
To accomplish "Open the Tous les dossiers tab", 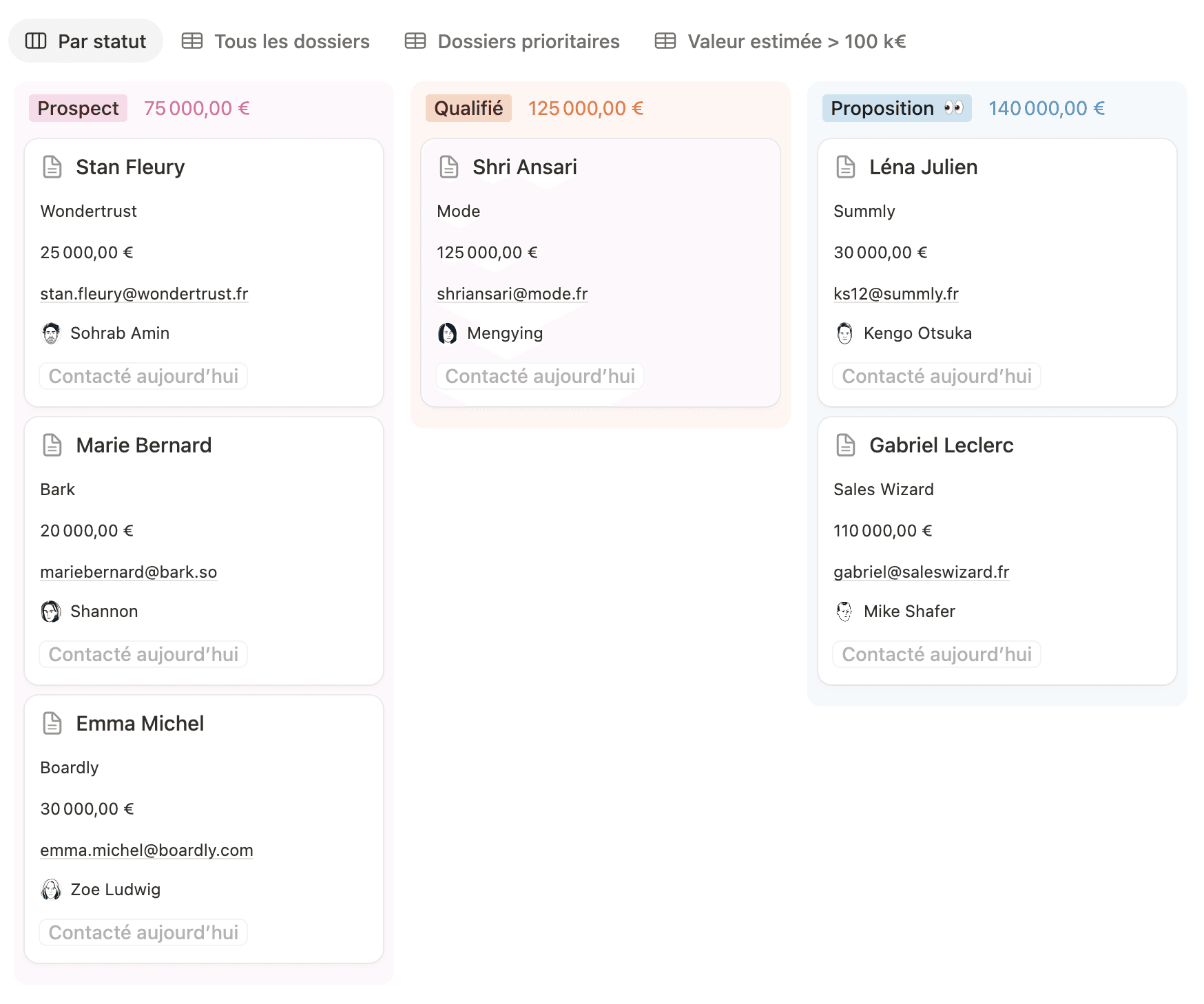I will pos(276,41).
